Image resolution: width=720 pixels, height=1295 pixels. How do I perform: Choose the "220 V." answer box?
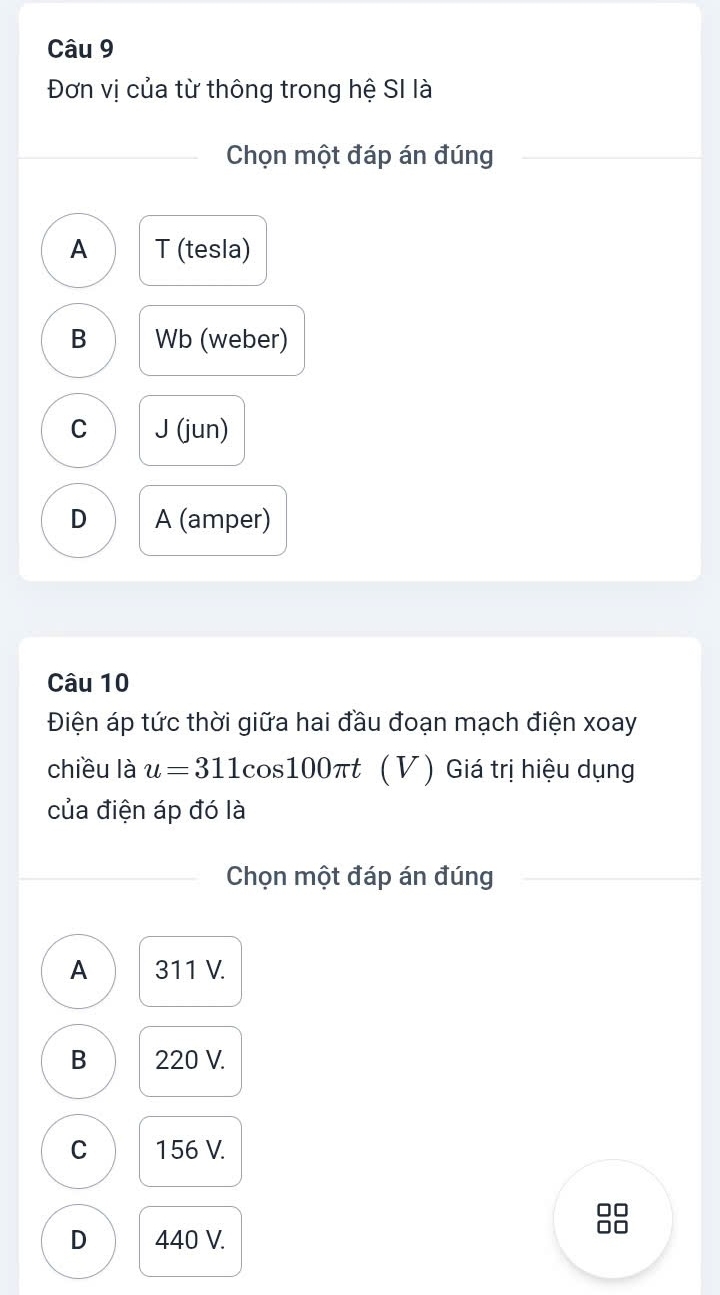(190, 1061)
